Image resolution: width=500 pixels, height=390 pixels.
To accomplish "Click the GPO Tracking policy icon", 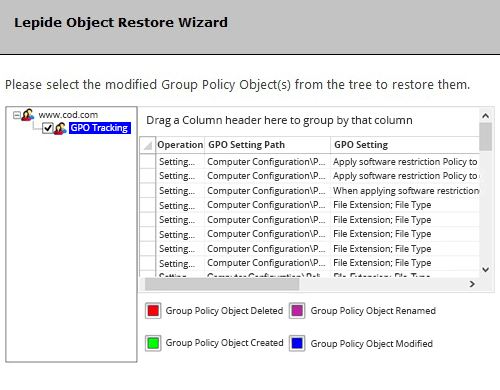I will pos(60,128).
